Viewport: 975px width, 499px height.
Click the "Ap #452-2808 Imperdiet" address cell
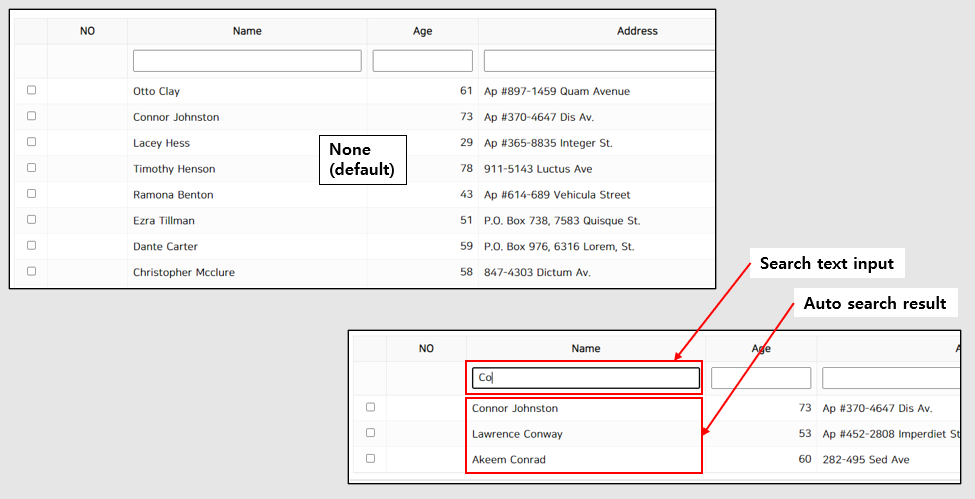[x=891, y=434]
